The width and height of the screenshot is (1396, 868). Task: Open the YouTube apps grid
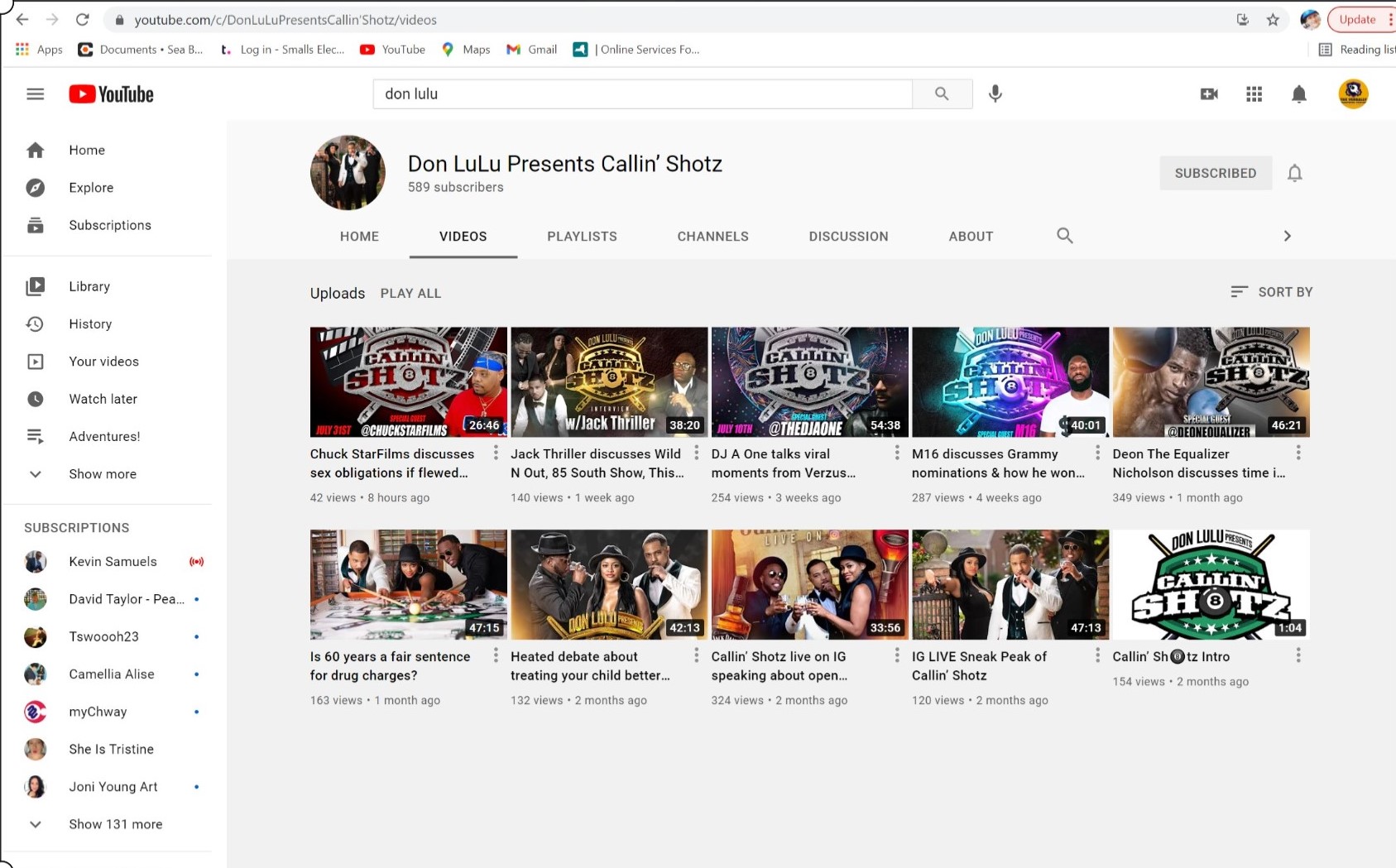[x=1254, y=94]
